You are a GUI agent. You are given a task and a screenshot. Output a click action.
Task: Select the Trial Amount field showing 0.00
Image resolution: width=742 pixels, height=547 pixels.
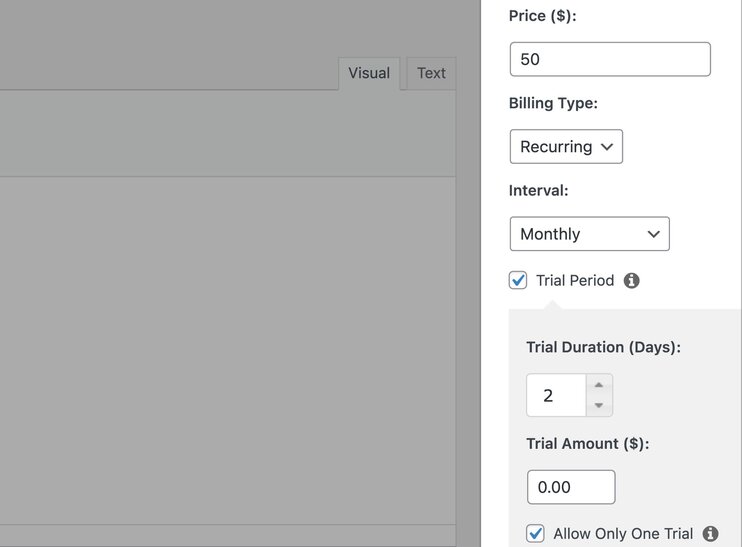click(x=570, y=487)
